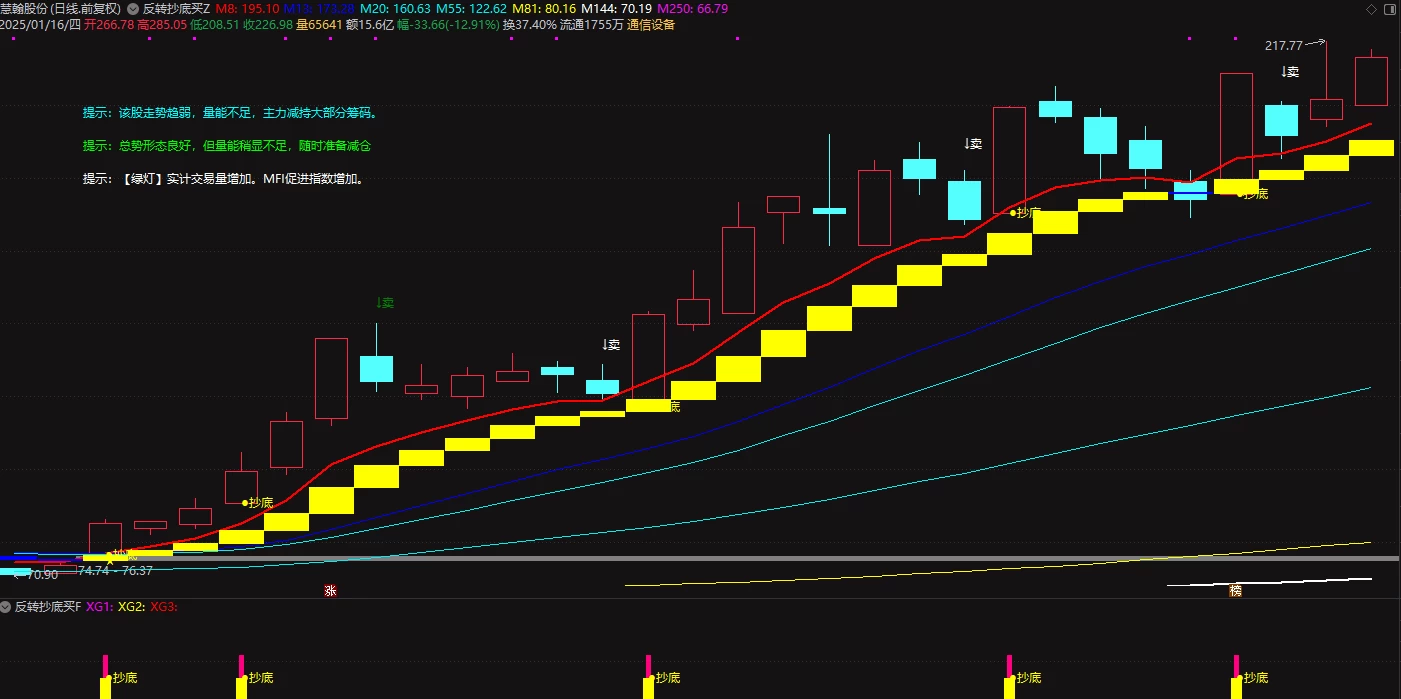
Task: Click the stock title 楚翰股份 (日线.前复权)
Action: [x=61, y=8]
